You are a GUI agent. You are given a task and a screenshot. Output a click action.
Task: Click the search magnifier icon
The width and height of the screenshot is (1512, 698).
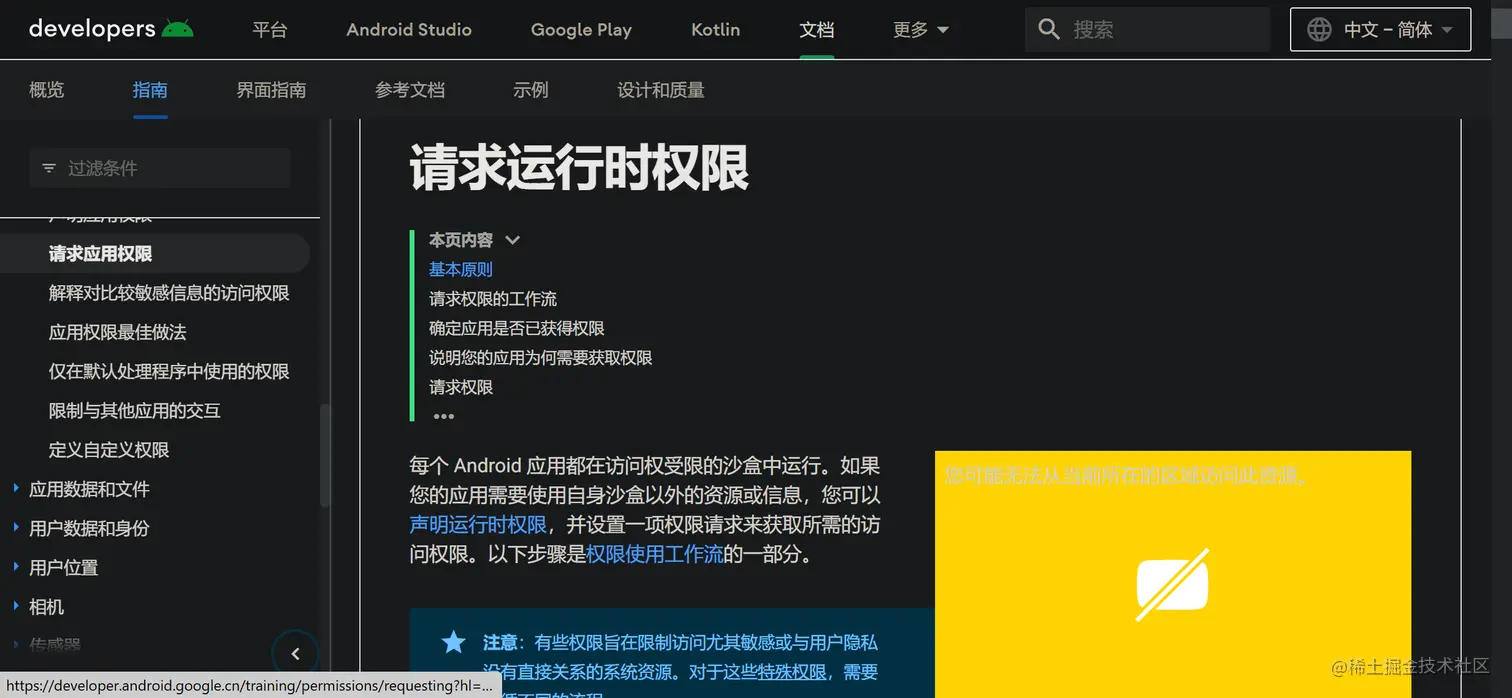click(1049, 30)
